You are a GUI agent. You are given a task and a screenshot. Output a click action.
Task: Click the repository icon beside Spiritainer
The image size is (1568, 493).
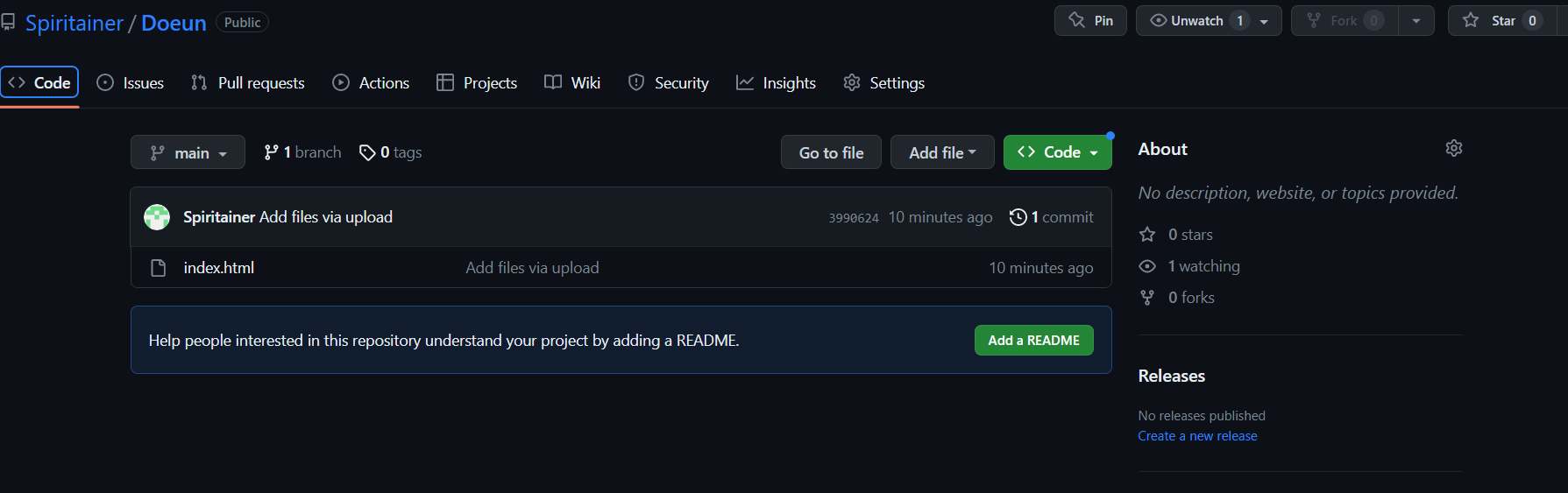pos(8,23)
